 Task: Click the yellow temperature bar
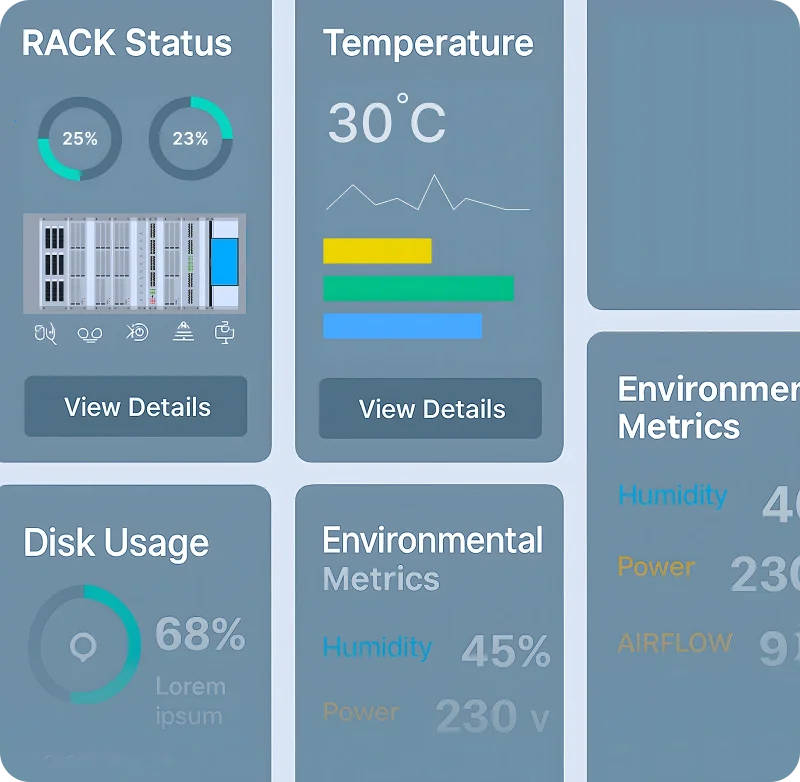tap(377, 250)
